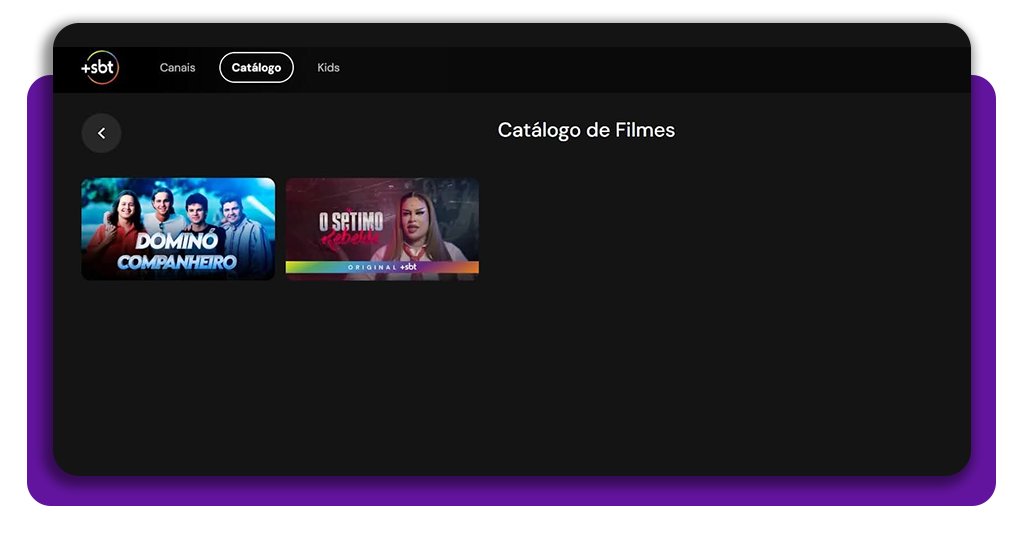Image resolution: width=1024 pixels, height=536 pixels.
Task: Select the Catálogo tab
Action: click(257, 67)
